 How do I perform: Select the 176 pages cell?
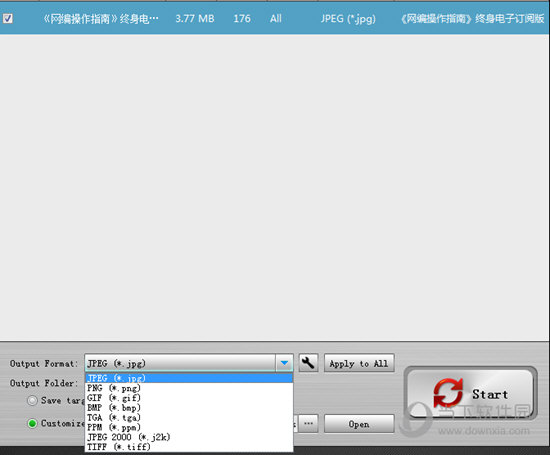tap(242, 18)
